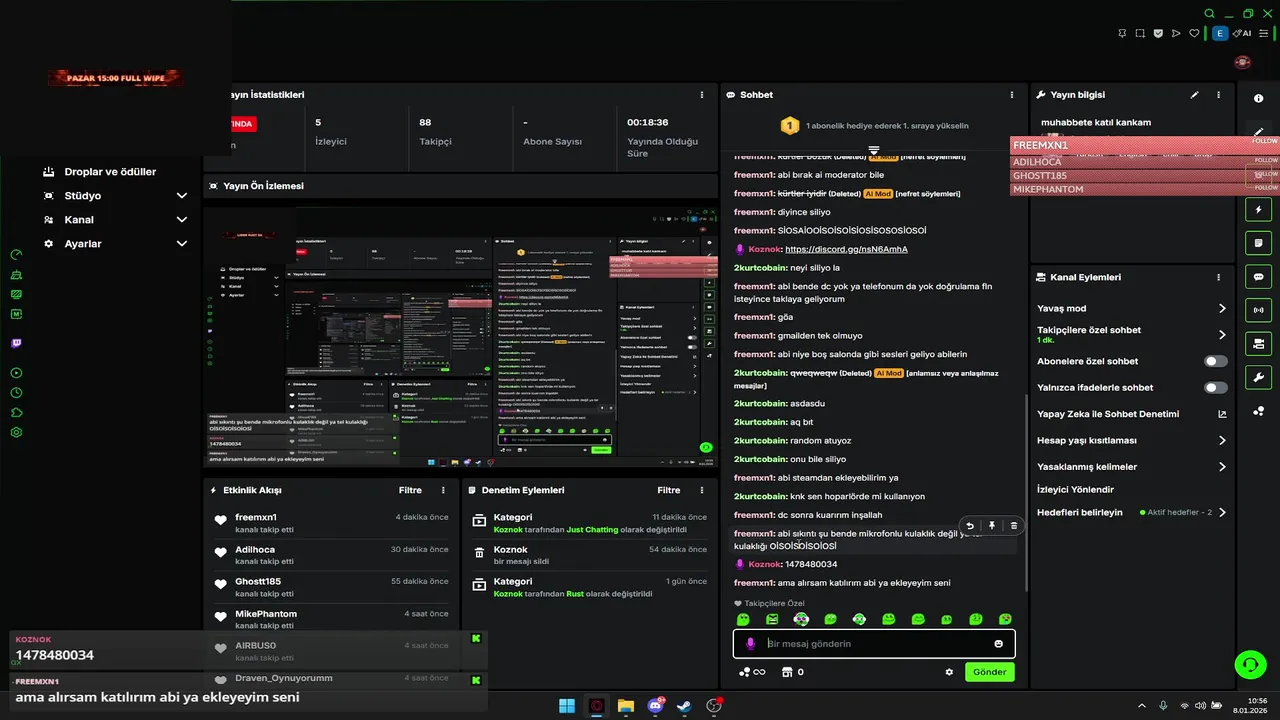Click freemxn1 in Etkinlik Akışı

pyautogui.click(x=256, y=517)
